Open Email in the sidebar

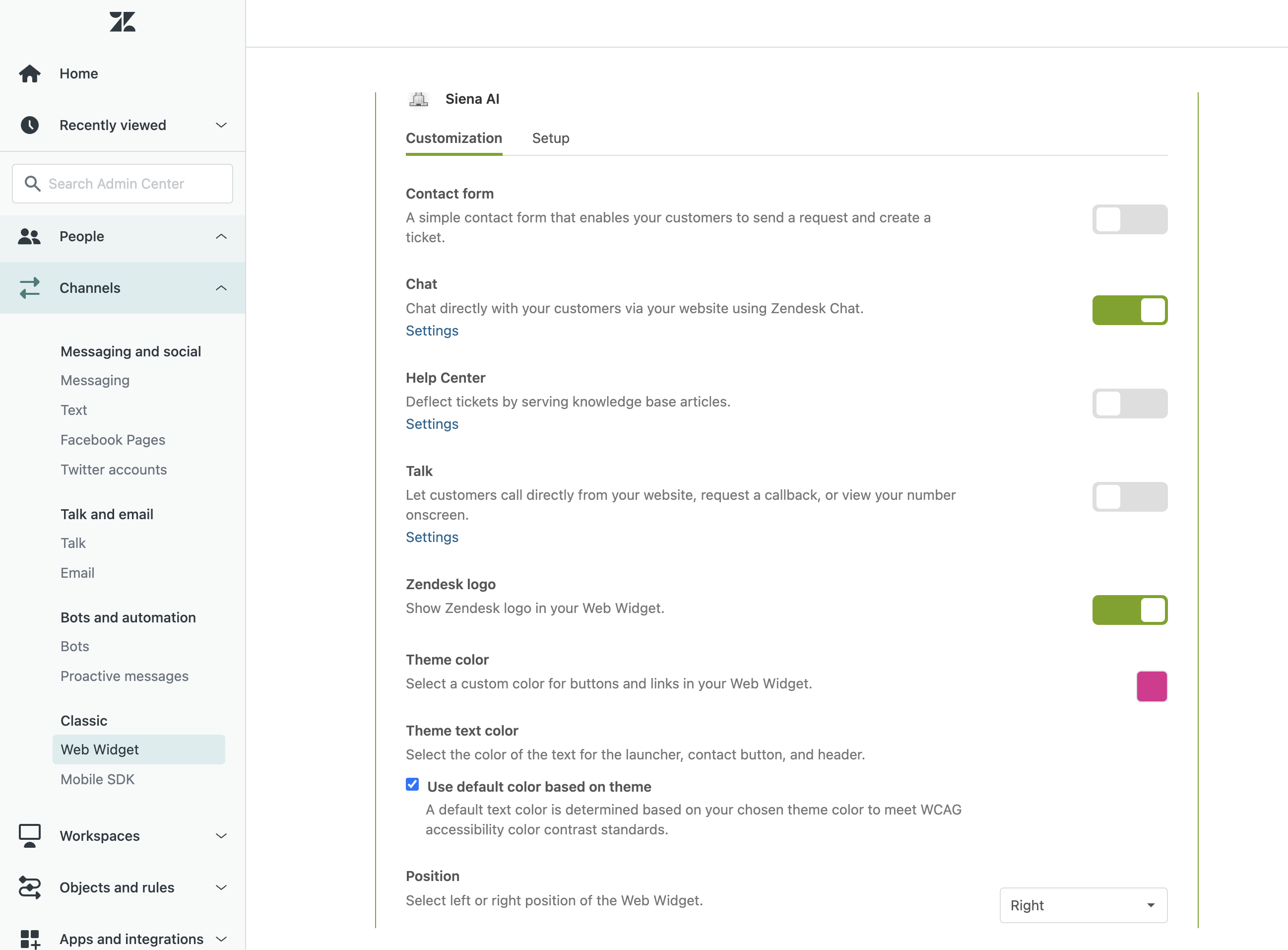pos(77,573)
